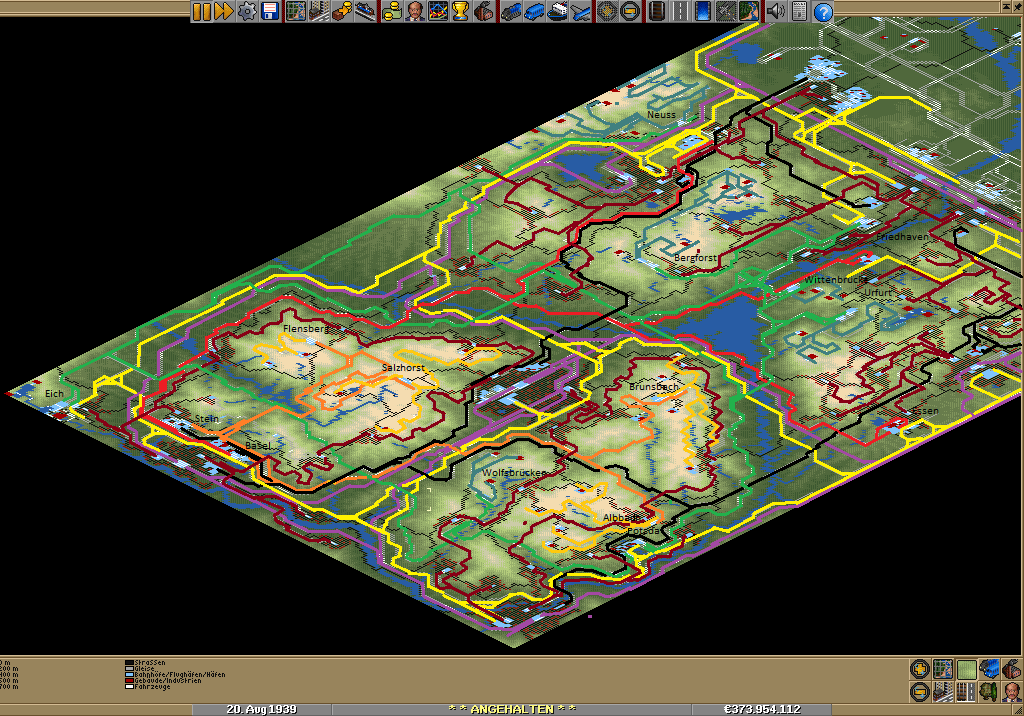This screenshot has height=716, width=1024.
Task: Open the sound and music speaker icon
Action: [x=775, y=11]
